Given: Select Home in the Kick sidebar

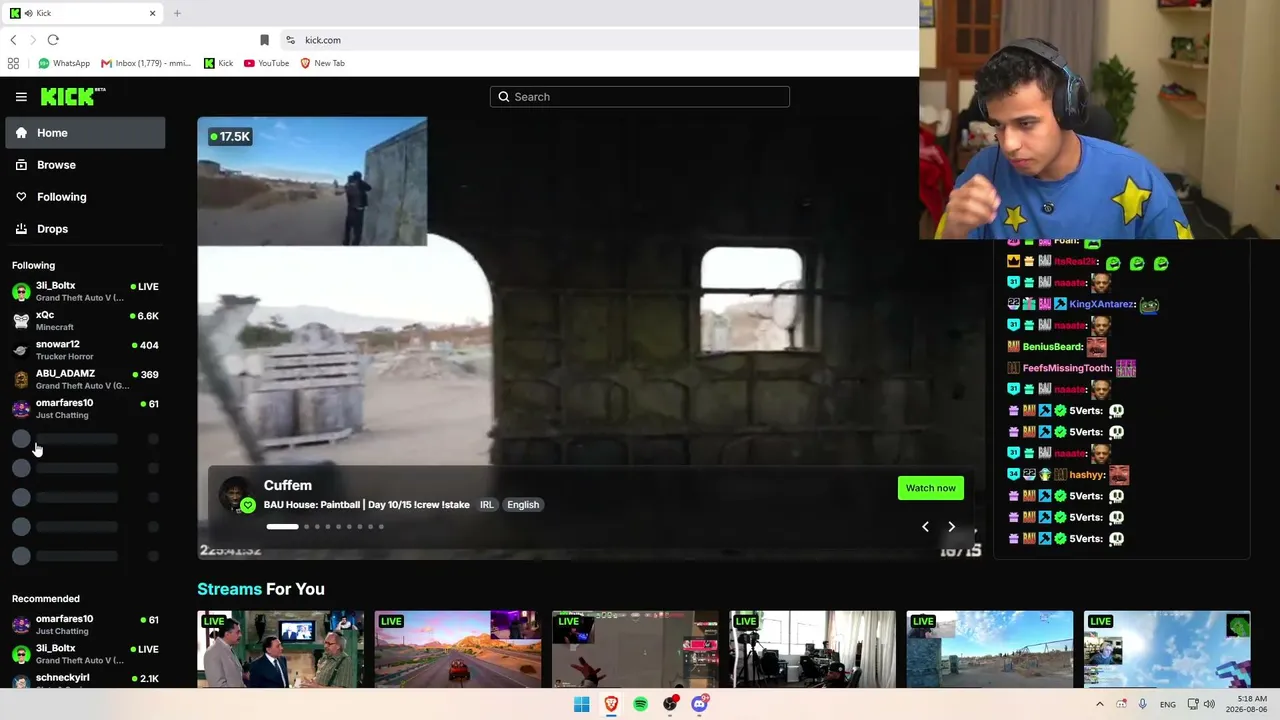Looking at the screenshot, I should click(85, 133).
